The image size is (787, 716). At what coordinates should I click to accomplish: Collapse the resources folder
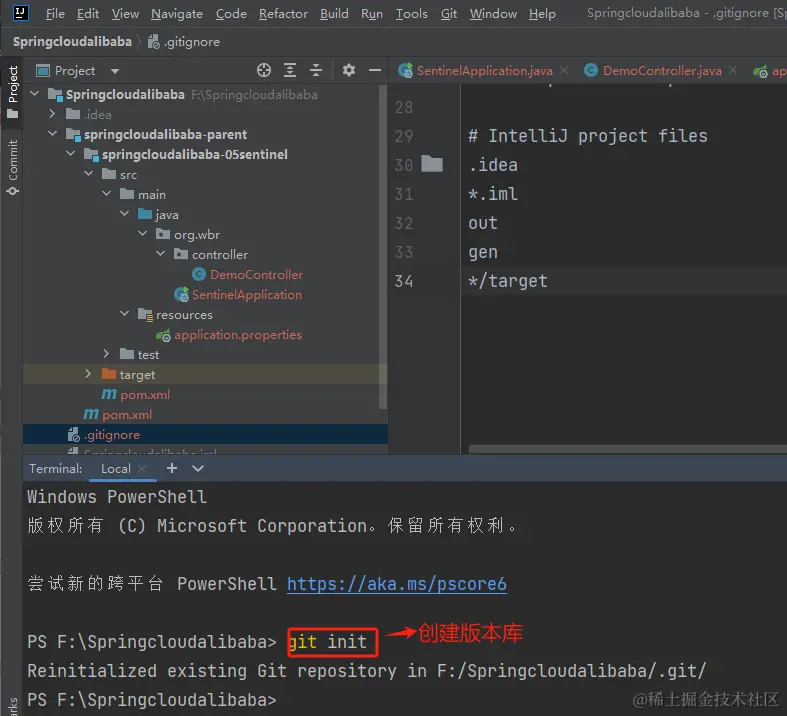[124, 314]
